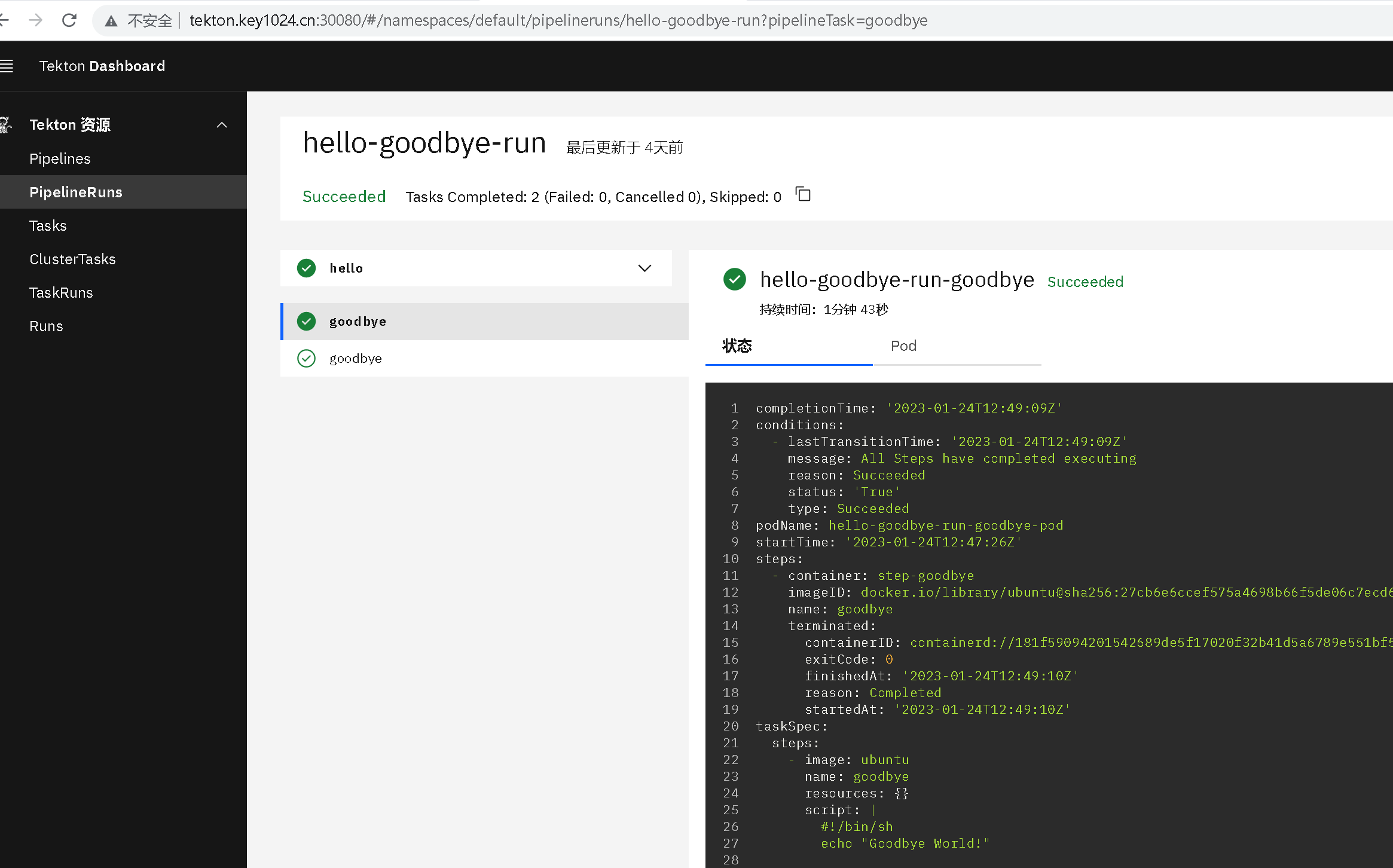
Task: Open PipelineRuns in the sidebar
Action: point(123,192)
